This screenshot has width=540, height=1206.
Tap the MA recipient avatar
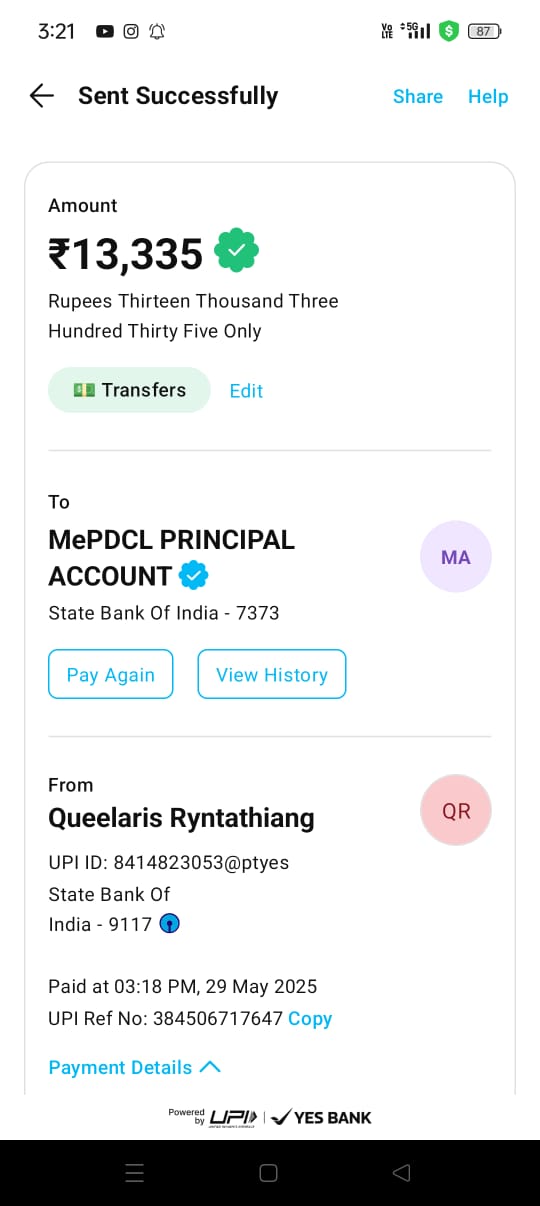(456, 557)
